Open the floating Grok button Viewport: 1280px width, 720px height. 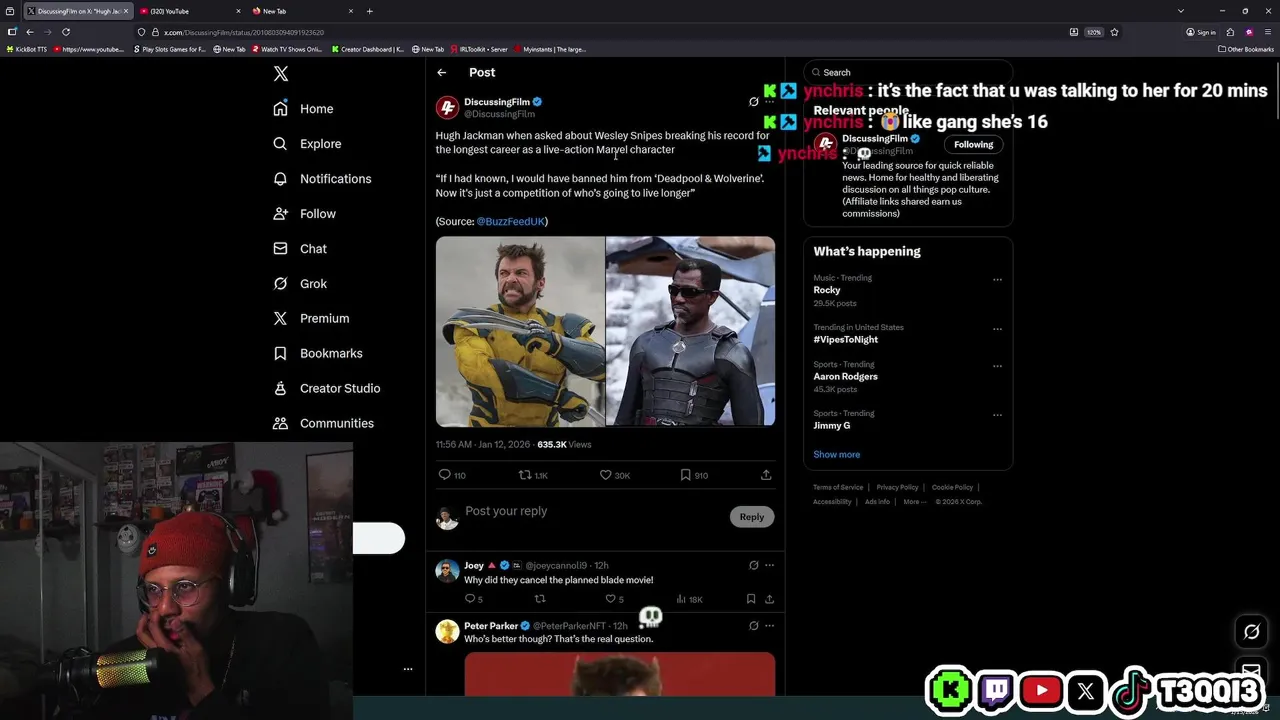pos(1251,631)
